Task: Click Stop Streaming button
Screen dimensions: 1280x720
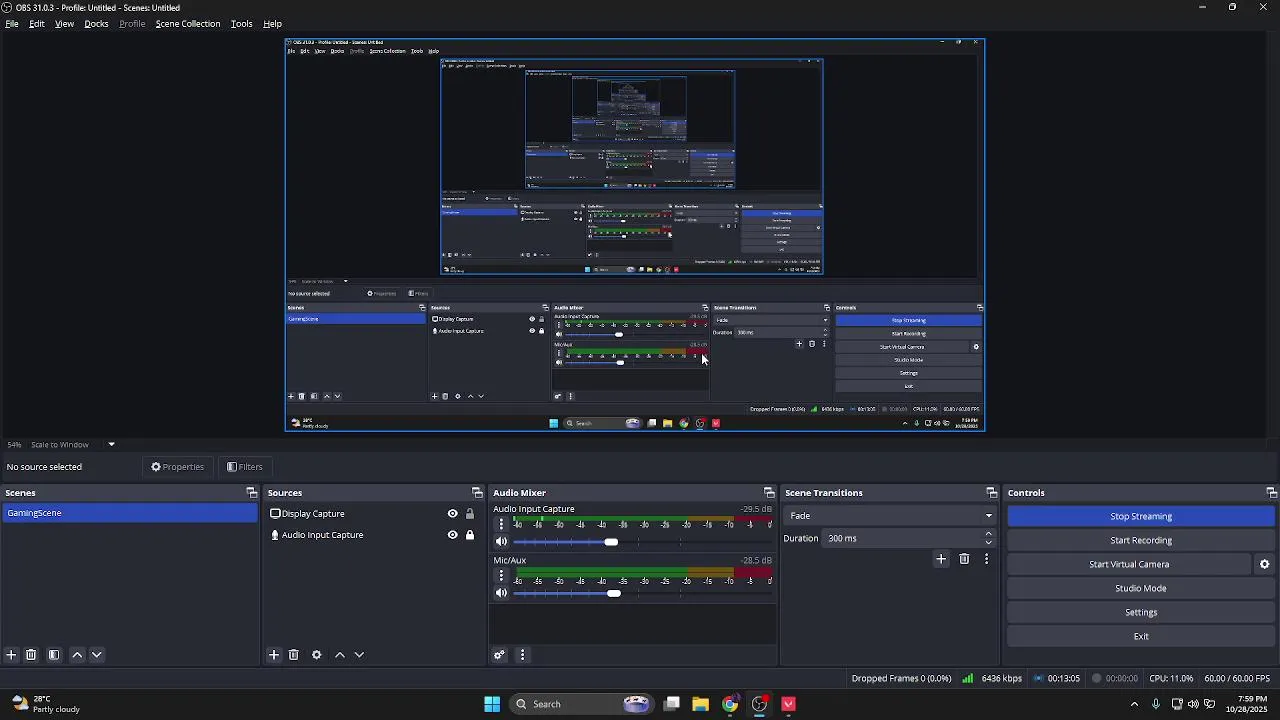Action: 1141,516
